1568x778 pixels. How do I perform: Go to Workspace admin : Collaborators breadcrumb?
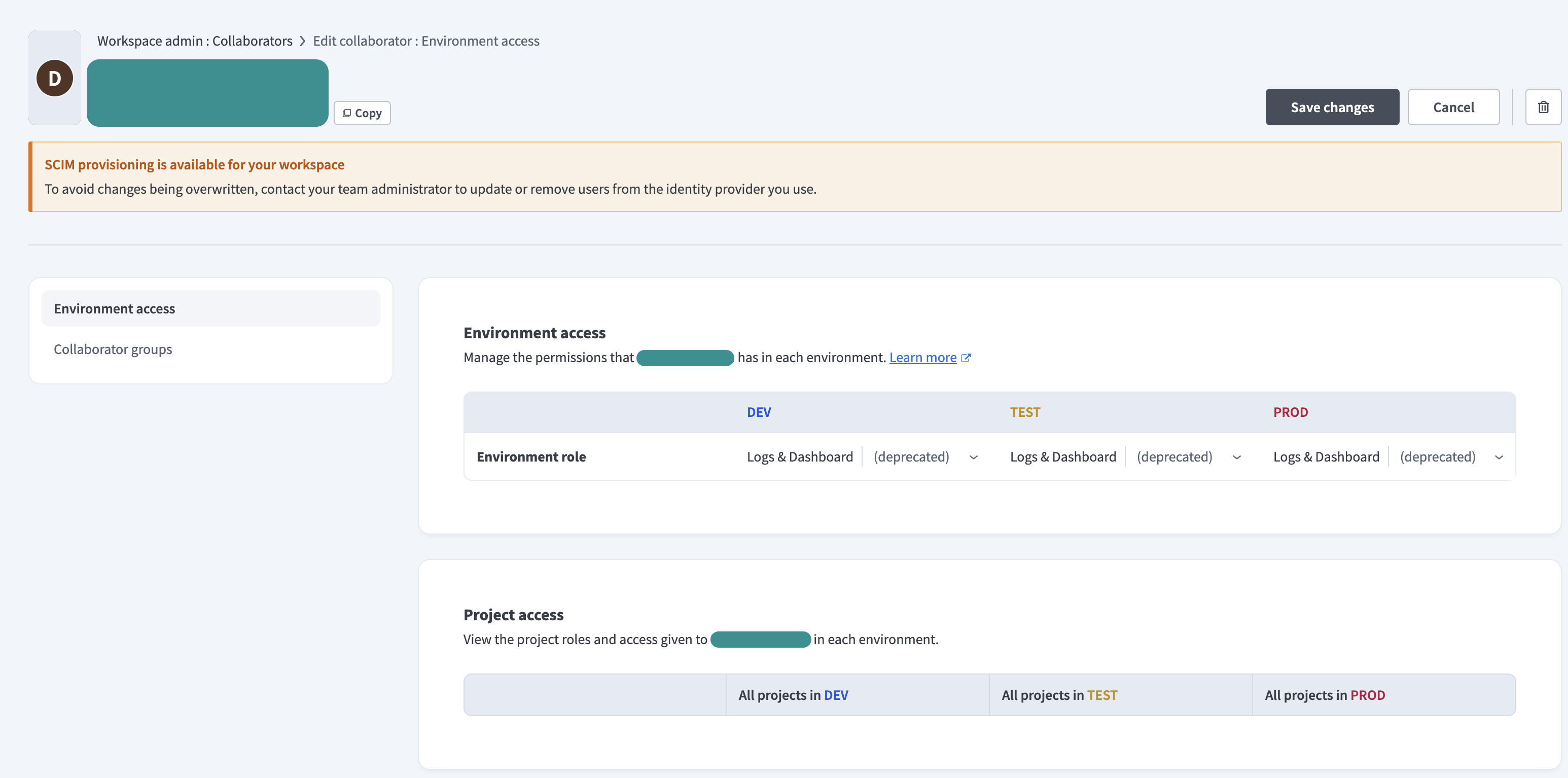pyautogui.click(x=195, y=41)
